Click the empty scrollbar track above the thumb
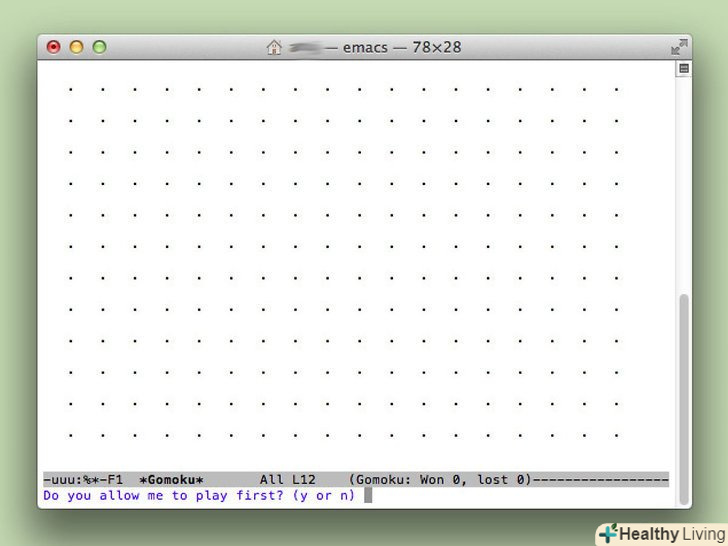 (683, 184)
